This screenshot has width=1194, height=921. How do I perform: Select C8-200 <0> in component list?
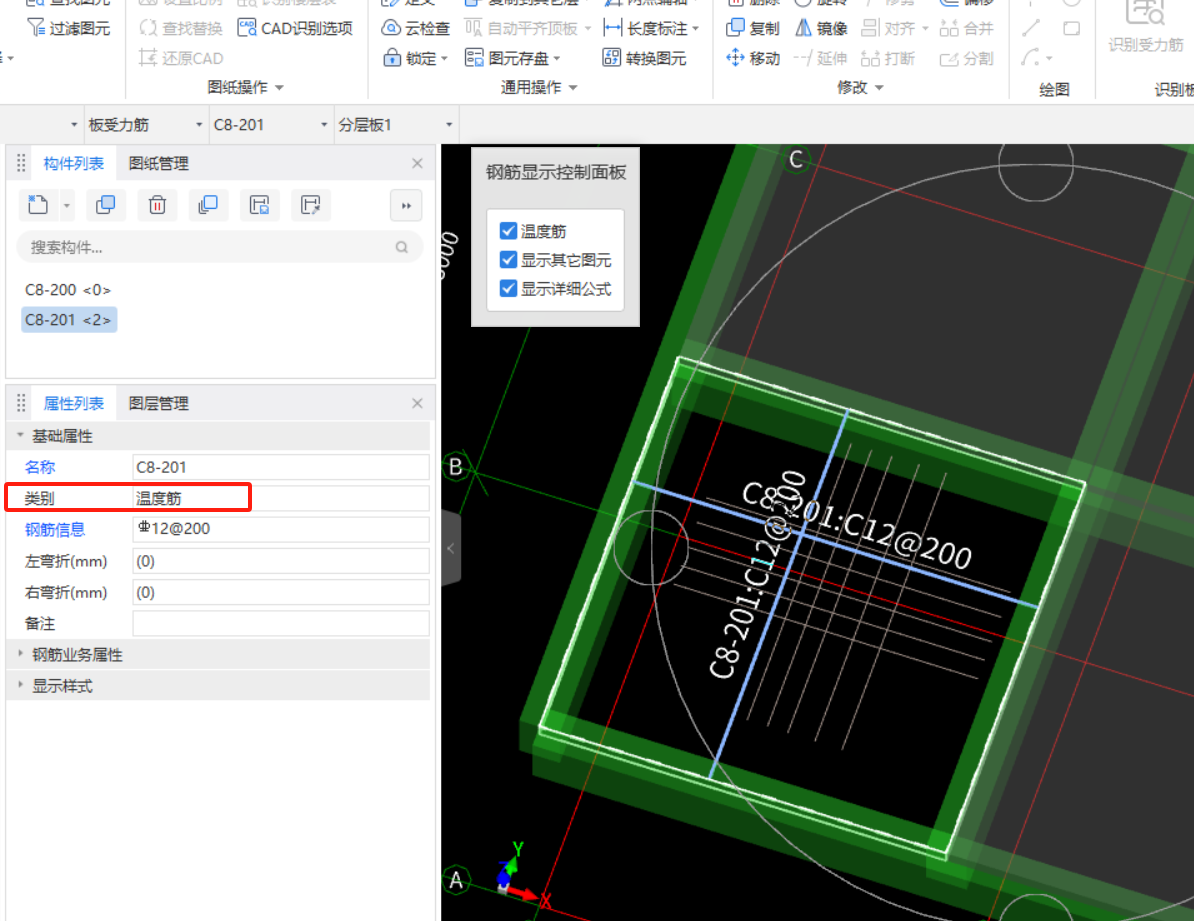[68, 289]
